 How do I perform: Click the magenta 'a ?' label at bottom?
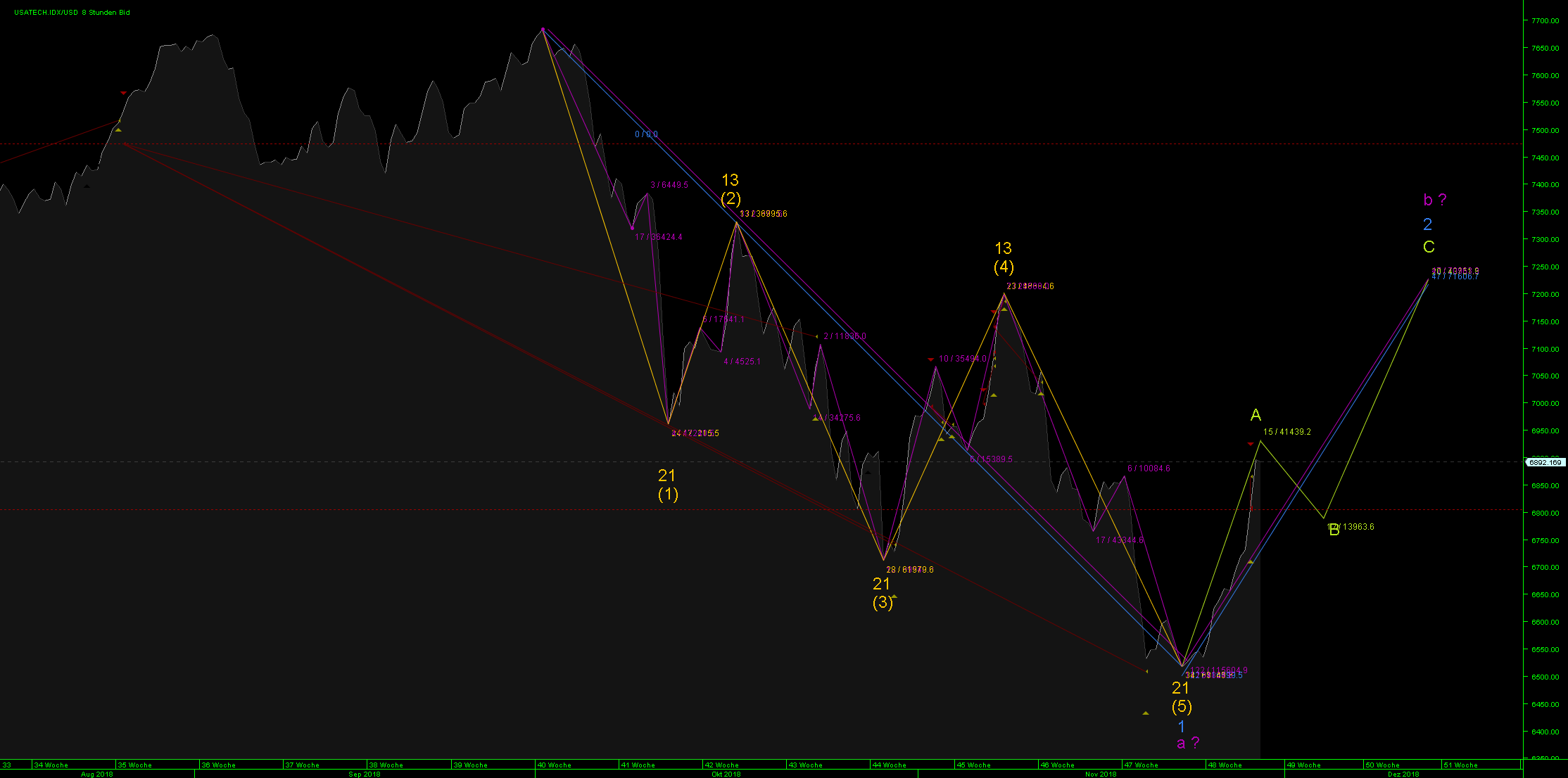[x=1188, y=743]
